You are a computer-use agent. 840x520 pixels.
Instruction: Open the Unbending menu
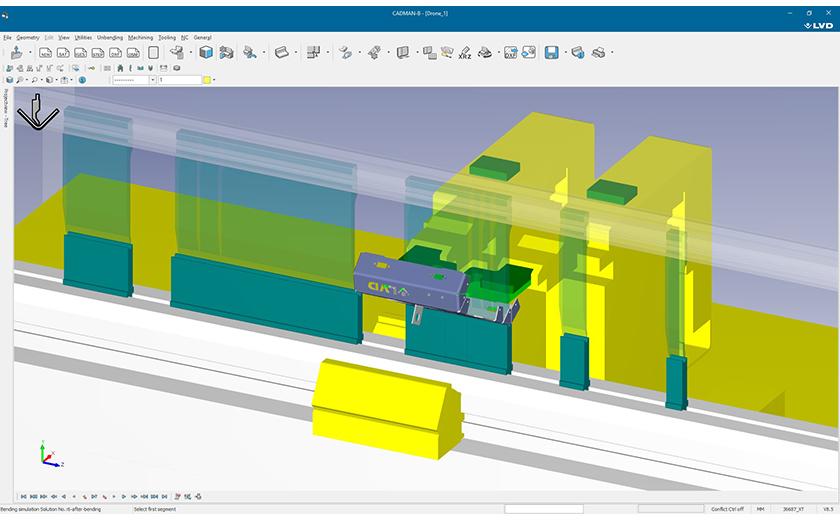(110, 37)
